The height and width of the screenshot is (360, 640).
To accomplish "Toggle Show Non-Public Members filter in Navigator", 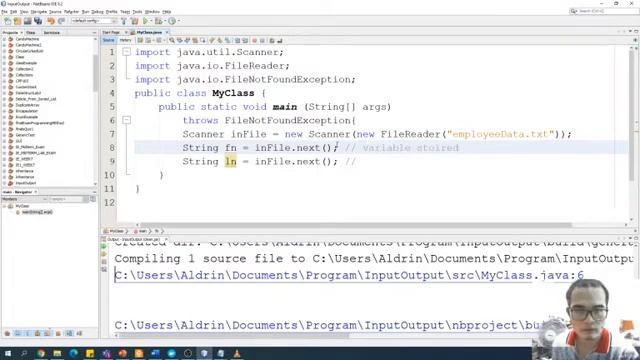I will click(38, 333).
